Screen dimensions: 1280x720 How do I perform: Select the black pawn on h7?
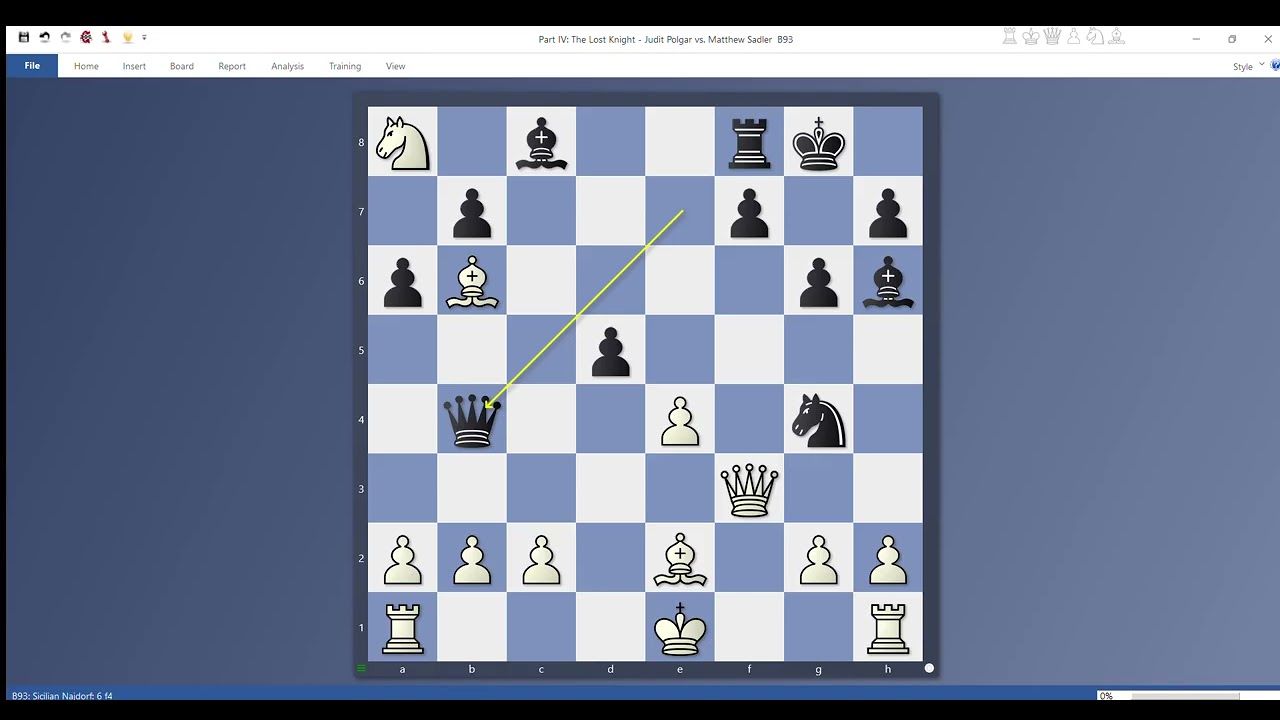[x=888, y=211]
